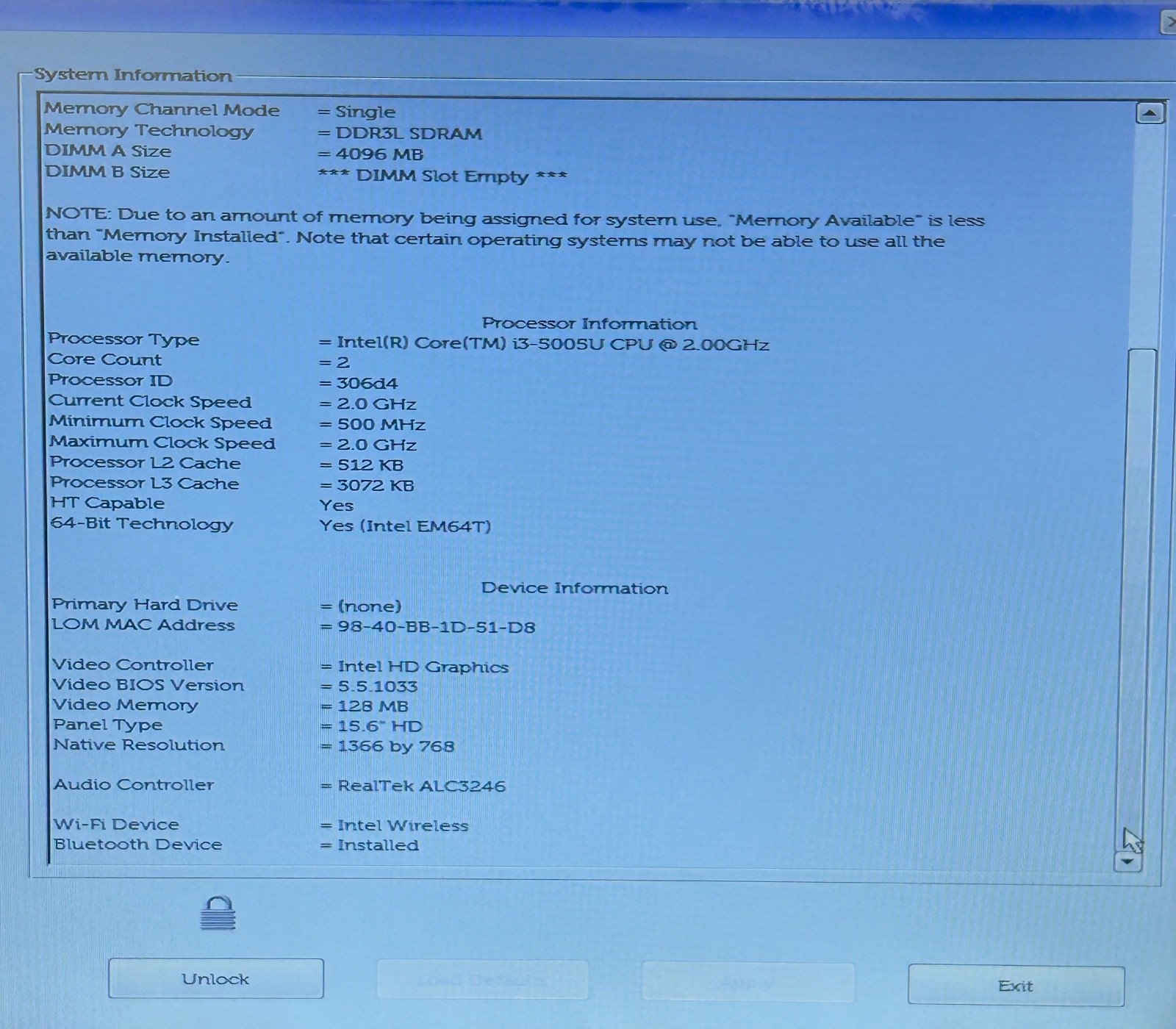Click the DIMM Slot Empty text
1176x1029 pixels.
(x=442, y=176)
